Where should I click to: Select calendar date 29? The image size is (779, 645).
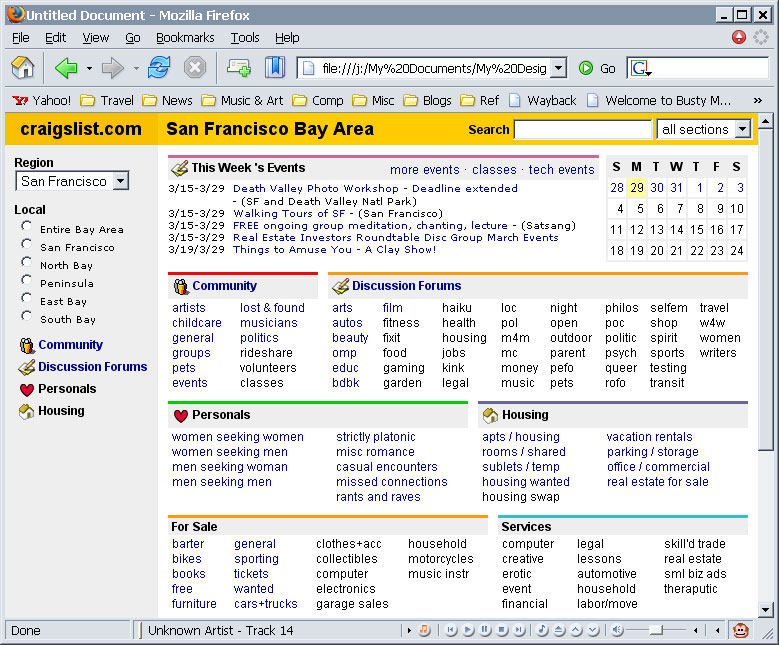[x=637, y=188]
